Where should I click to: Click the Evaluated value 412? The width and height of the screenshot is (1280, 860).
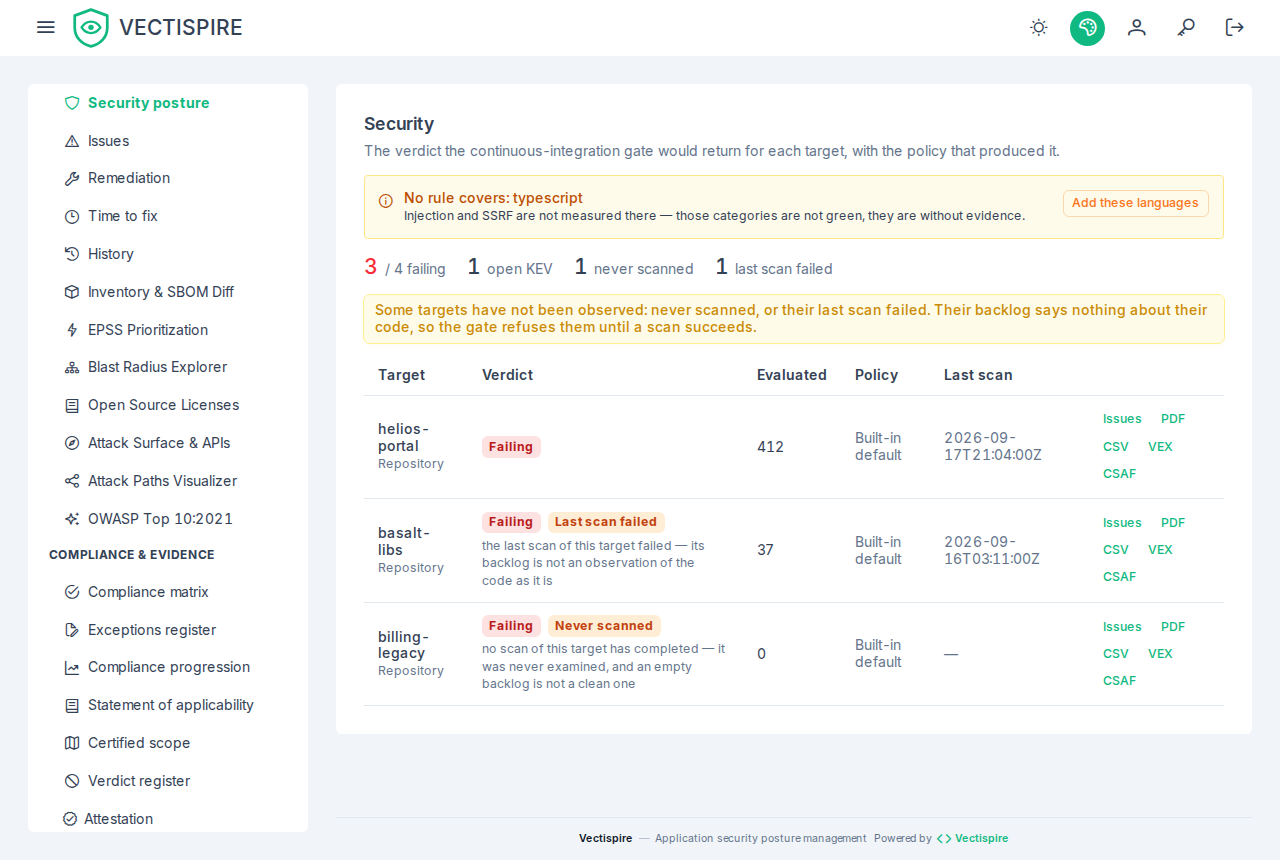click(770, 447)
